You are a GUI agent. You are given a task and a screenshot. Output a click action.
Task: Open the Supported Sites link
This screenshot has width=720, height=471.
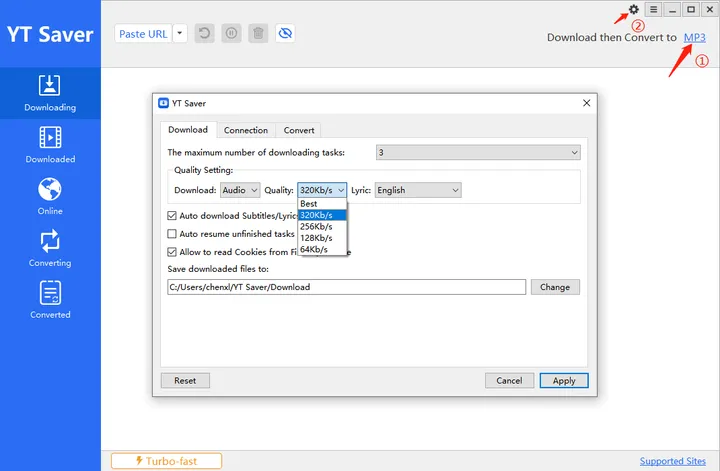(x=674, y=461)
